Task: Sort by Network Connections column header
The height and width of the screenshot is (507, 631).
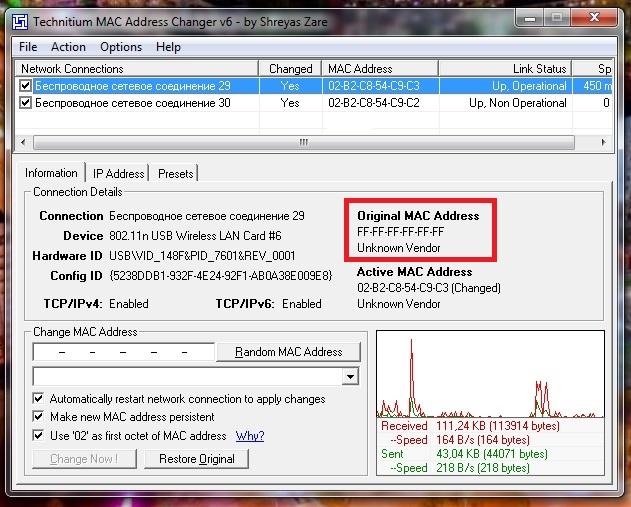Action: (x=136, y=69)
